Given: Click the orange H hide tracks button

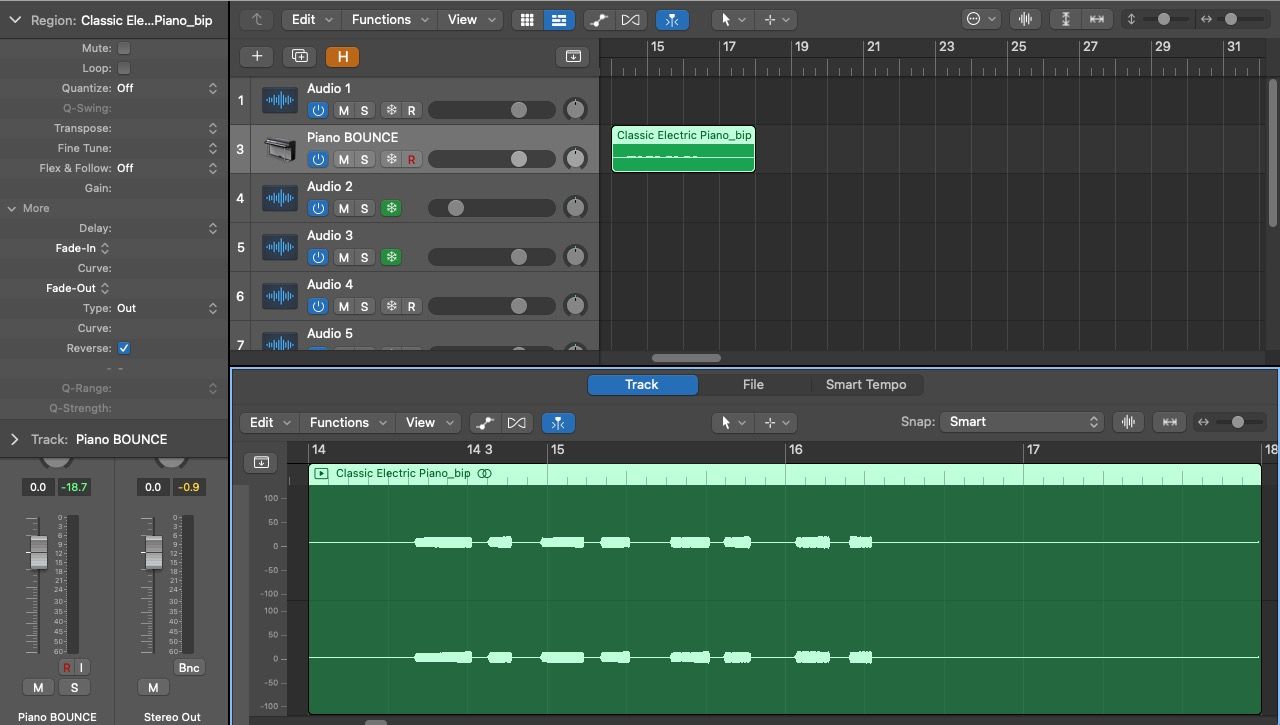Looking at the screenshot, I should point(343,57).
